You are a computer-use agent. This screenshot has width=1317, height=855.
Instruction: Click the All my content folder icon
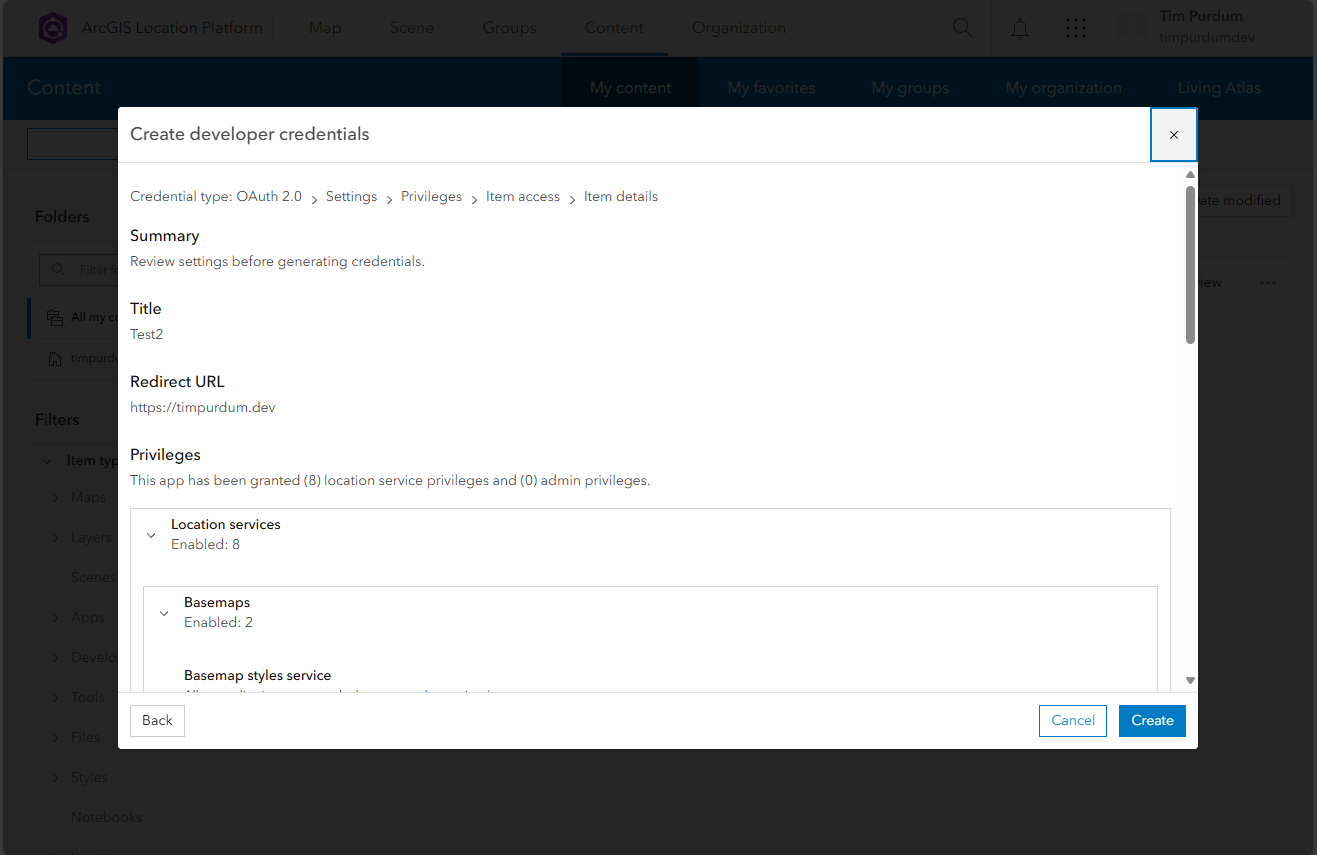55,317
